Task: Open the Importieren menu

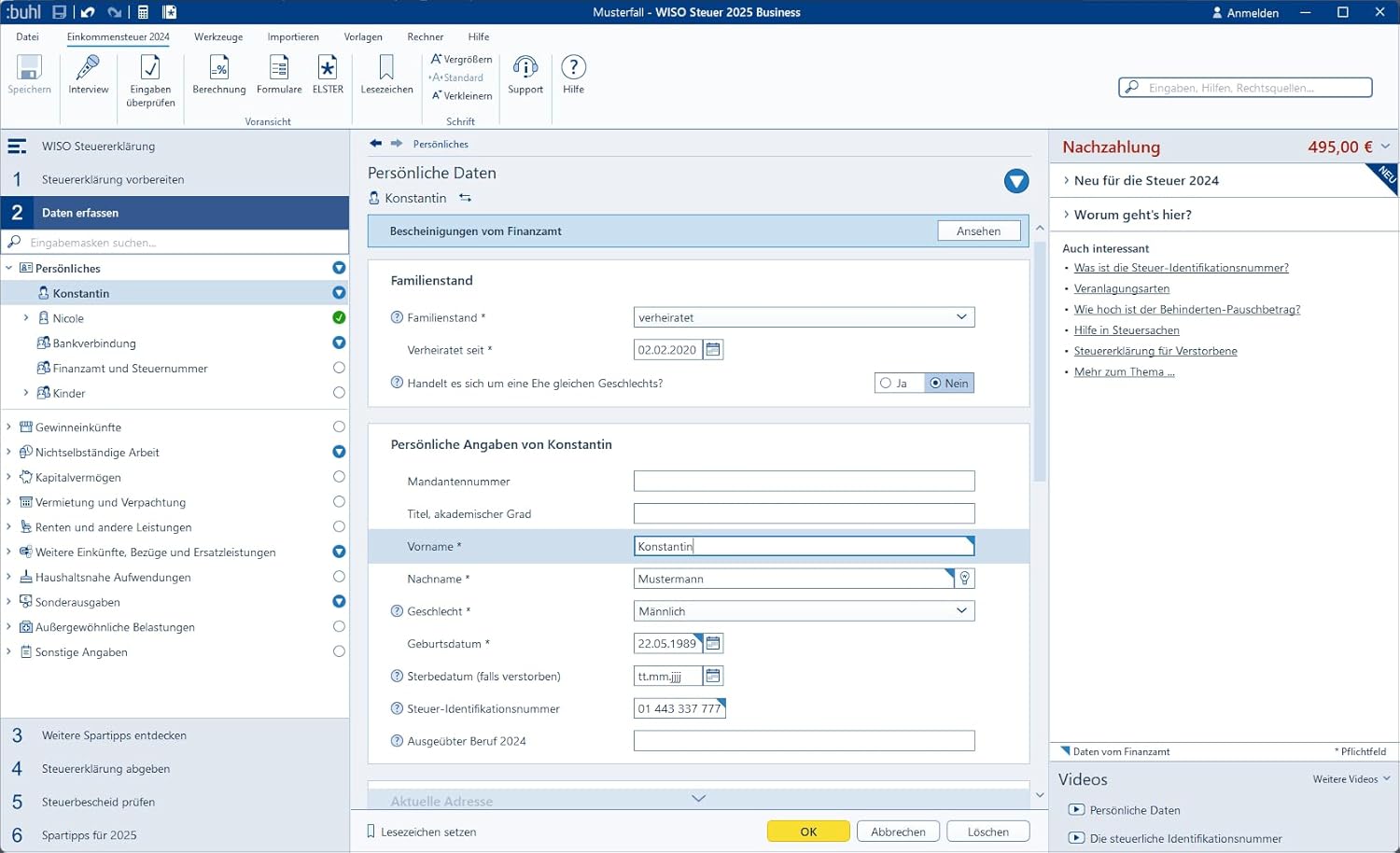Action: point(293,36)
